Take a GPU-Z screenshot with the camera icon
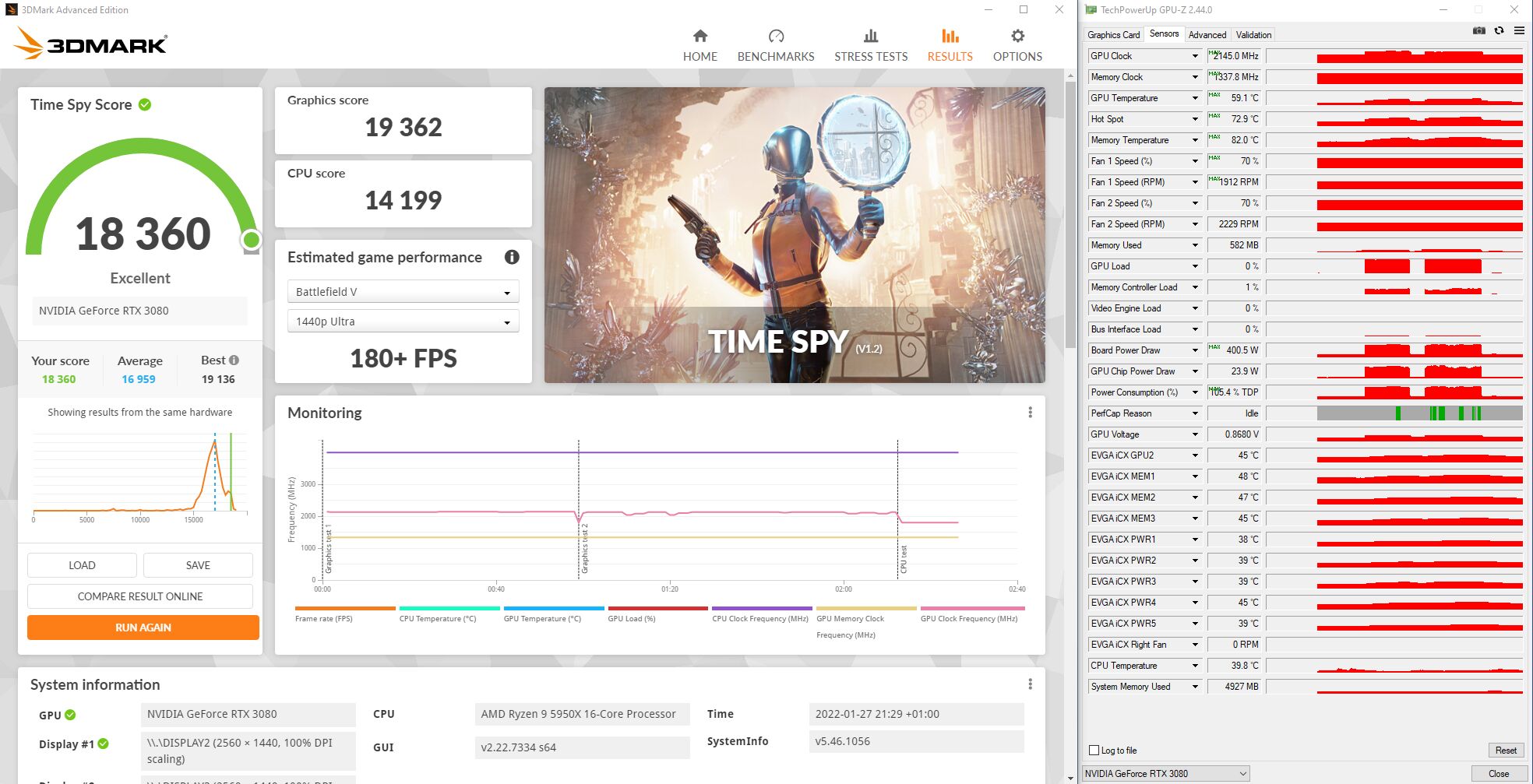 (1478, 31)
